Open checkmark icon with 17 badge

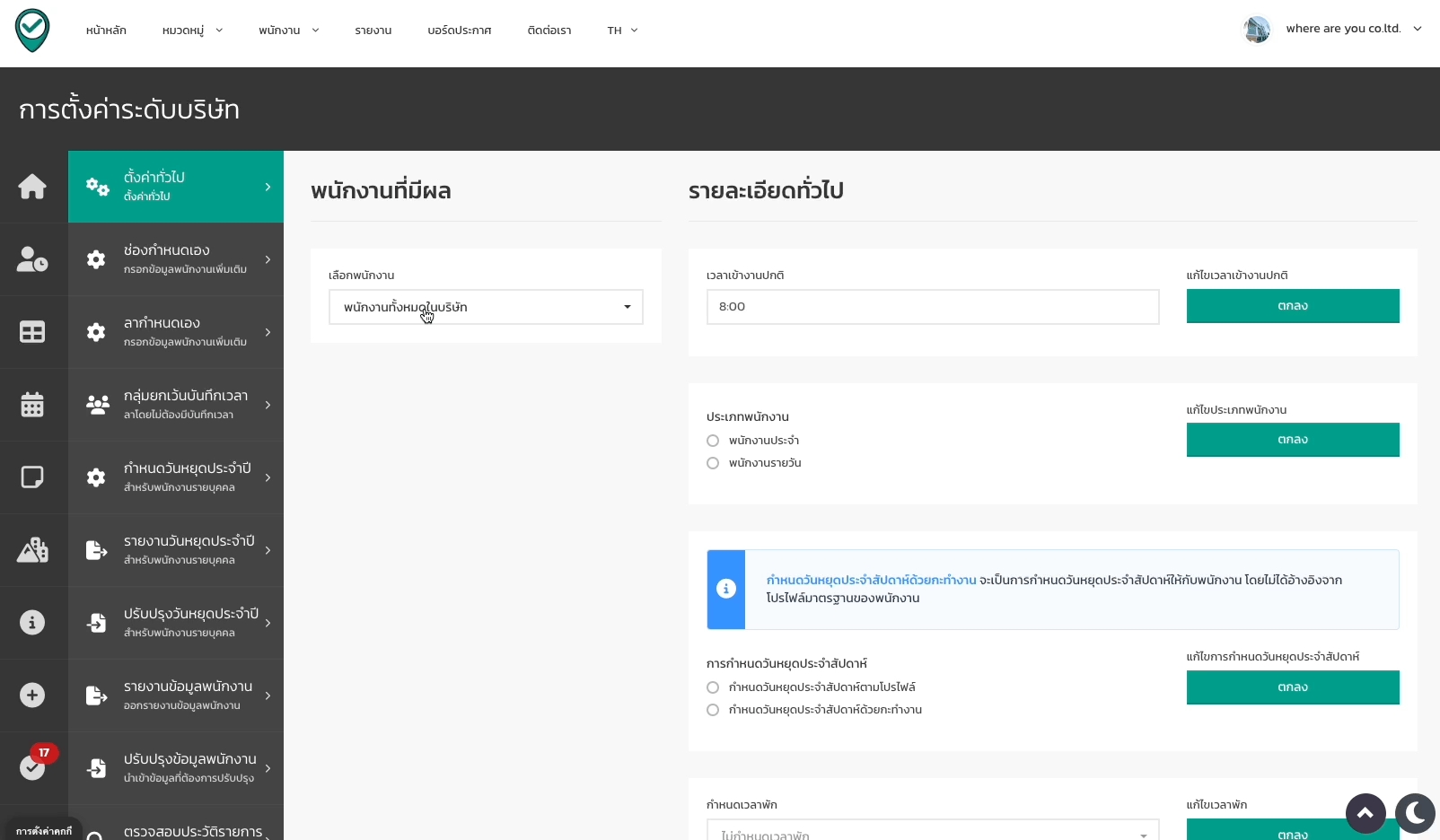point(32,767)
